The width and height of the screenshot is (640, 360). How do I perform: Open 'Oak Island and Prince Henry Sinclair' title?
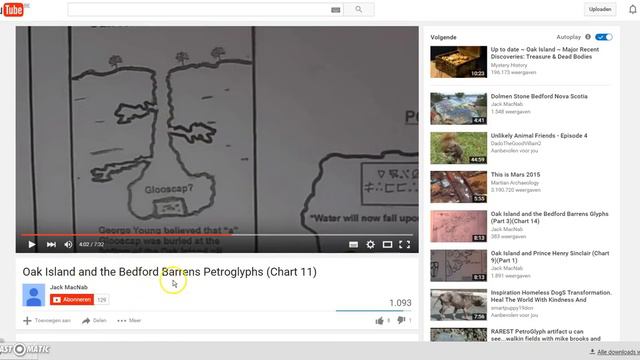550,257
